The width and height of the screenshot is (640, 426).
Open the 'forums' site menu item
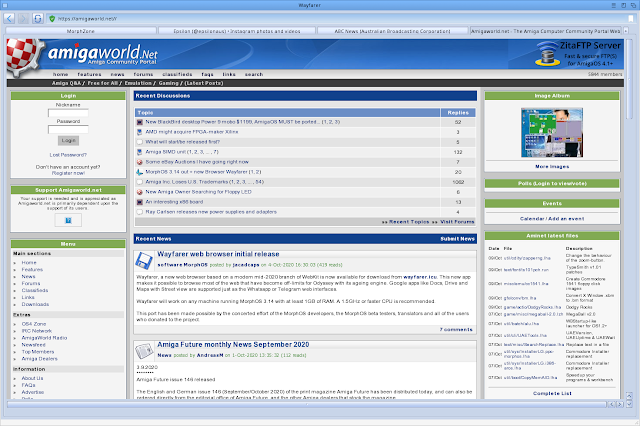click(143, 74)
